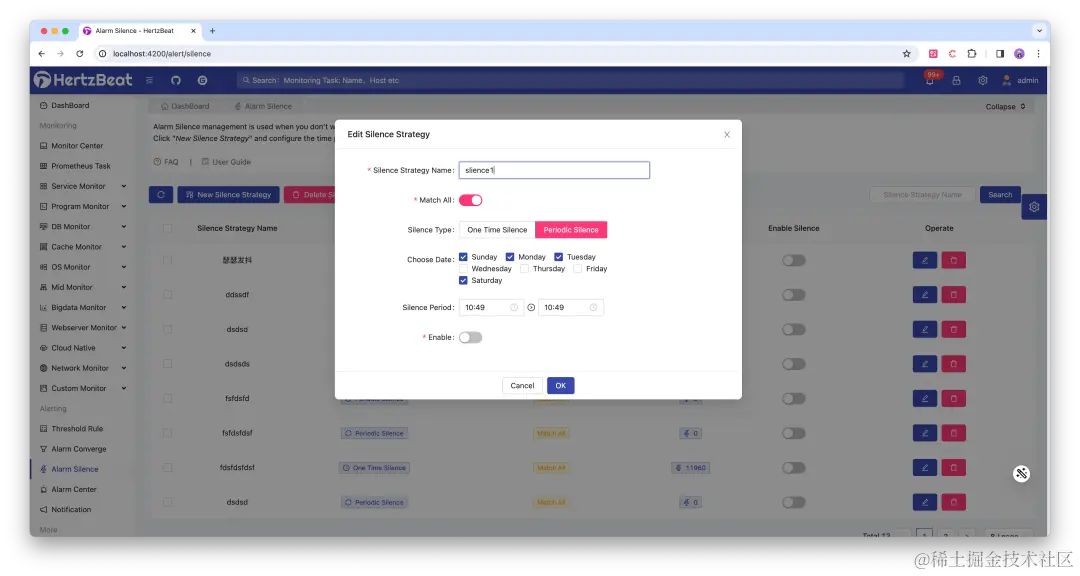Uncheck the Saturday checkbox
The height and width of the screenshot is (576, 1080).
(x=464, y=280)
